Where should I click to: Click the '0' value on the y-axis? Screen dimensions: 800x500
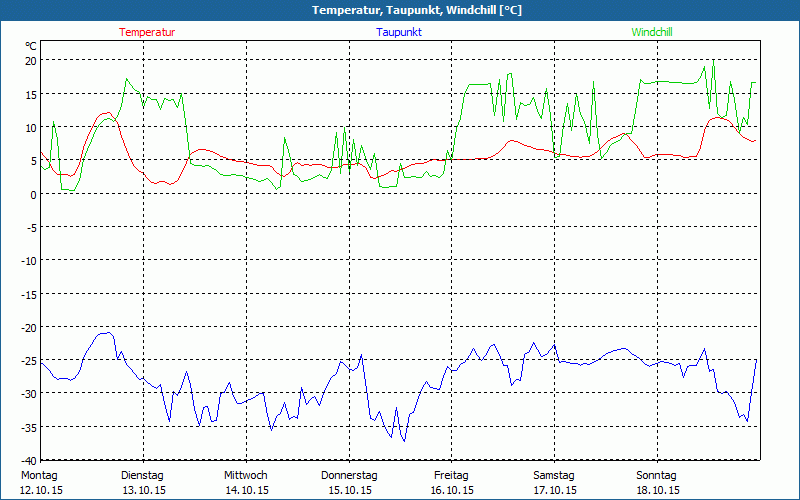coord(34,194)
